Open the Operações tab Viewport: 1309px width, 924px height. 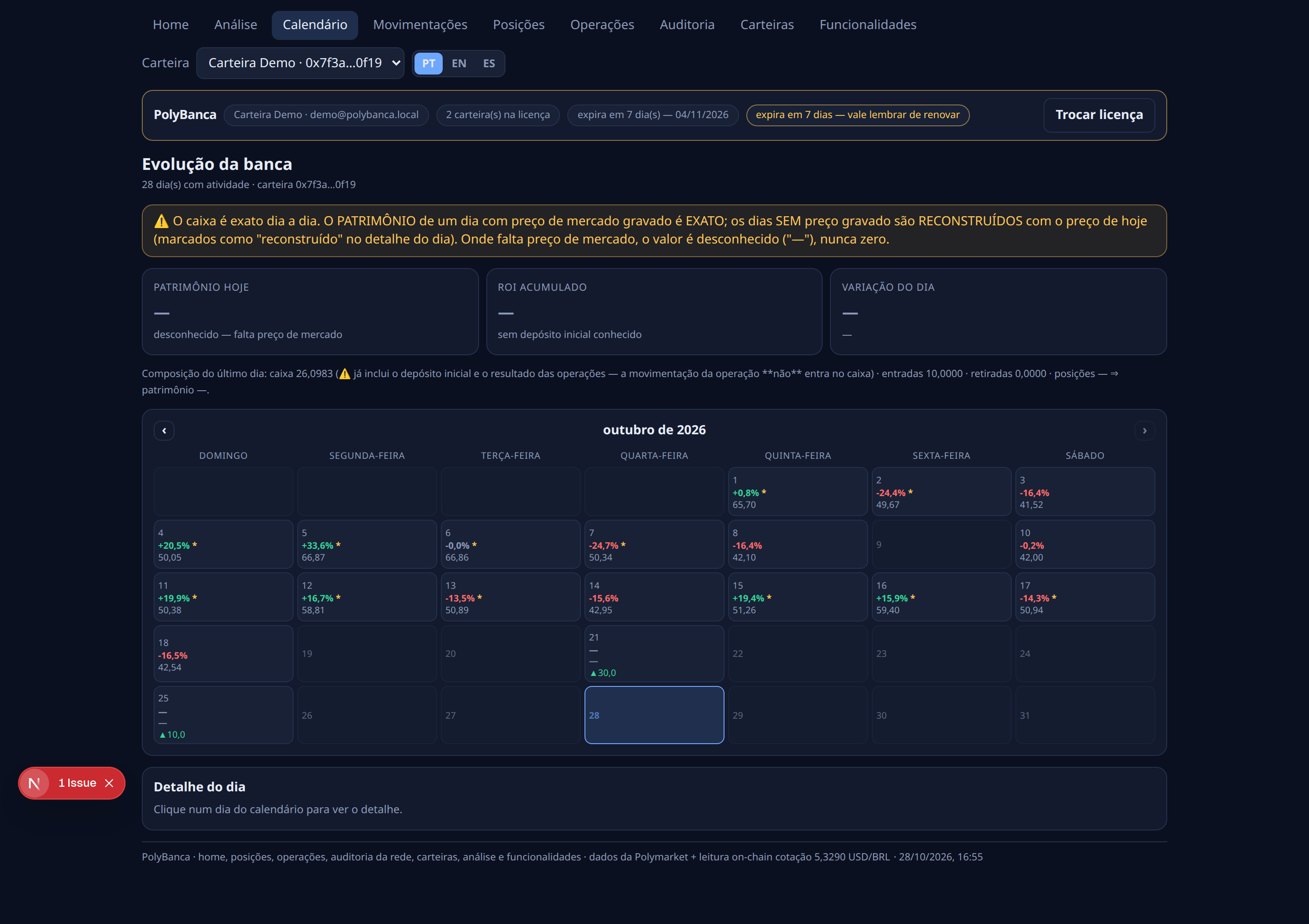click(602, 25)
